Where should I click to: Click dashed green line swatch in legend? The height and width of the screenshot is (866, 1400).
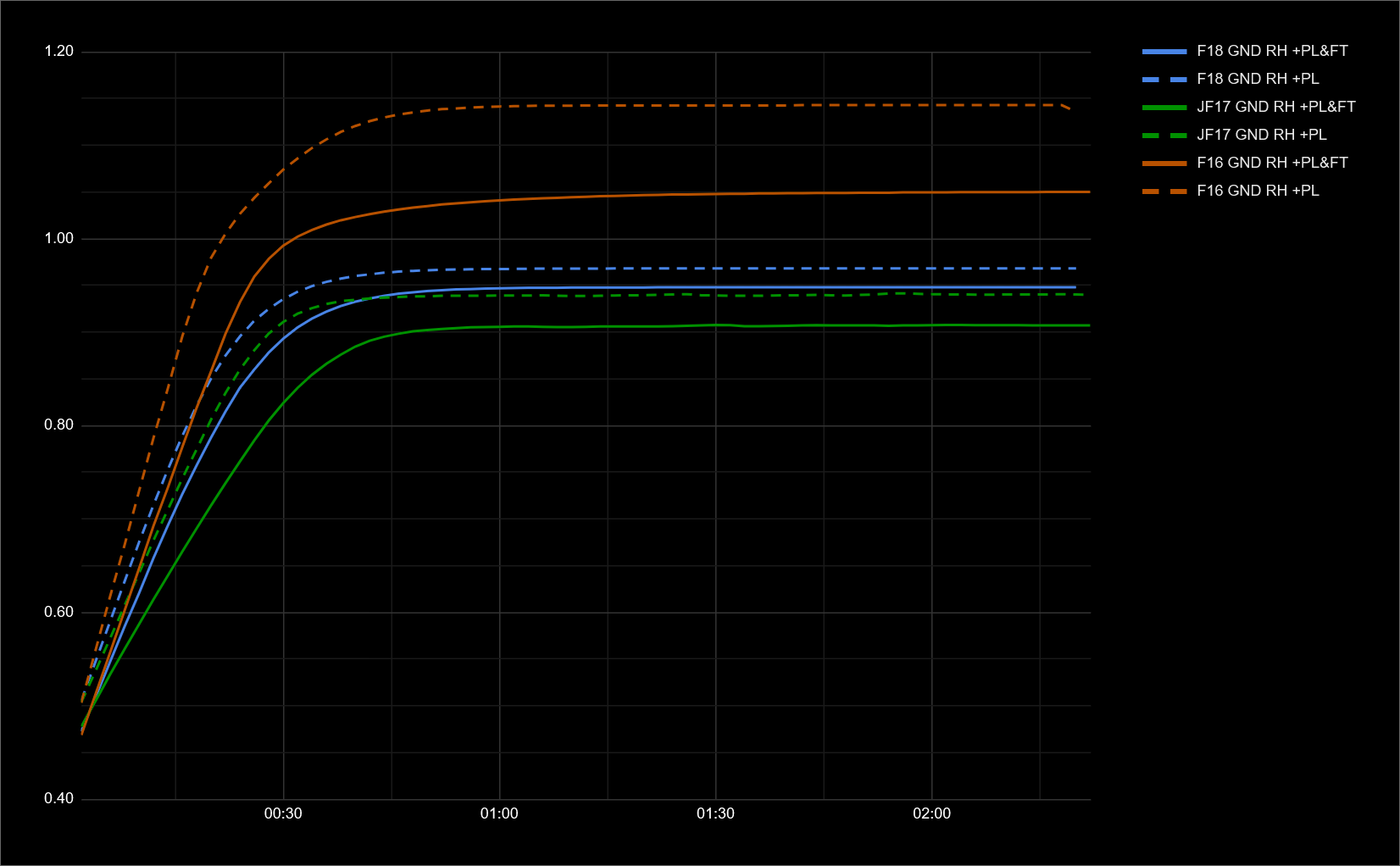pyautogui.click(x=1164, y=136)
